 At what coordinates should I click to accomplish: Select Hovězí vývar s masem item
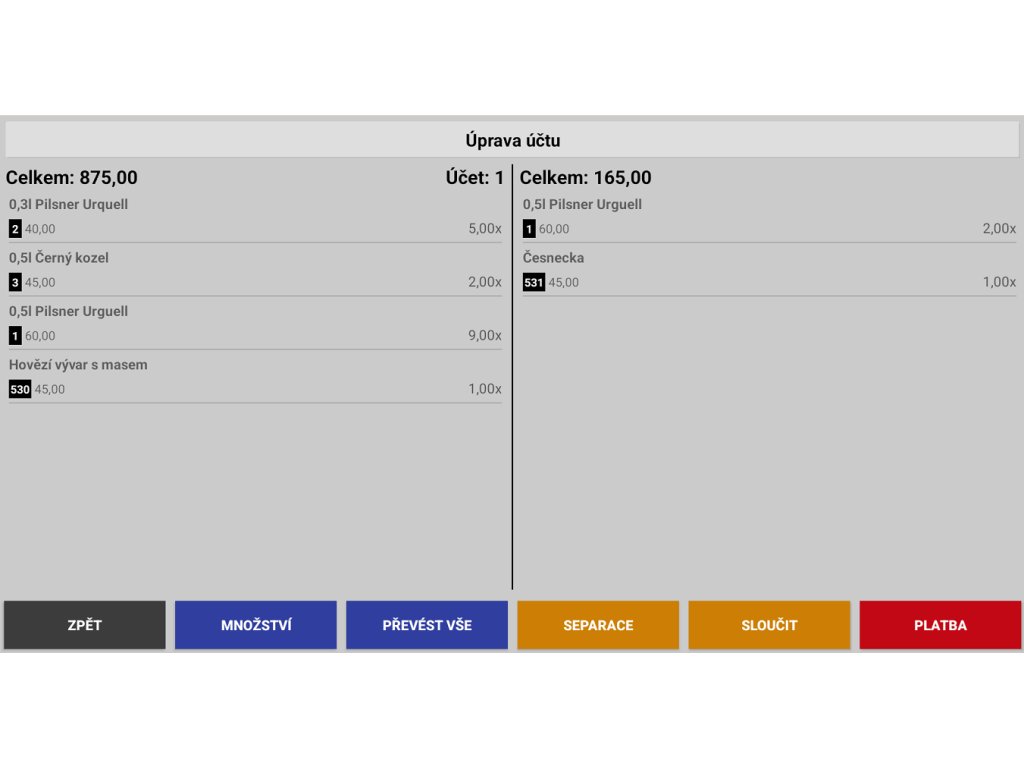pos(255,377)
